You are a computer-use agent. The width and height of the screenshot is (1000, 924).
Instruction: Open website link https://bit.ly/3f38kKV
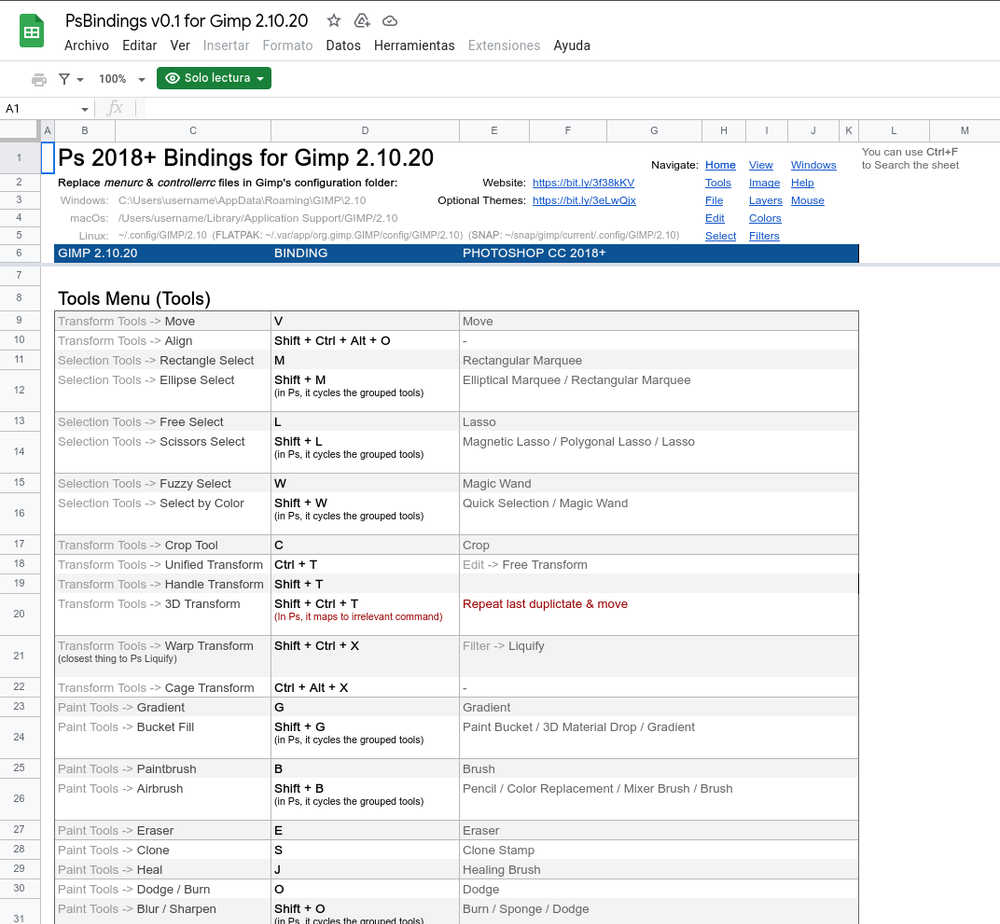583,183
